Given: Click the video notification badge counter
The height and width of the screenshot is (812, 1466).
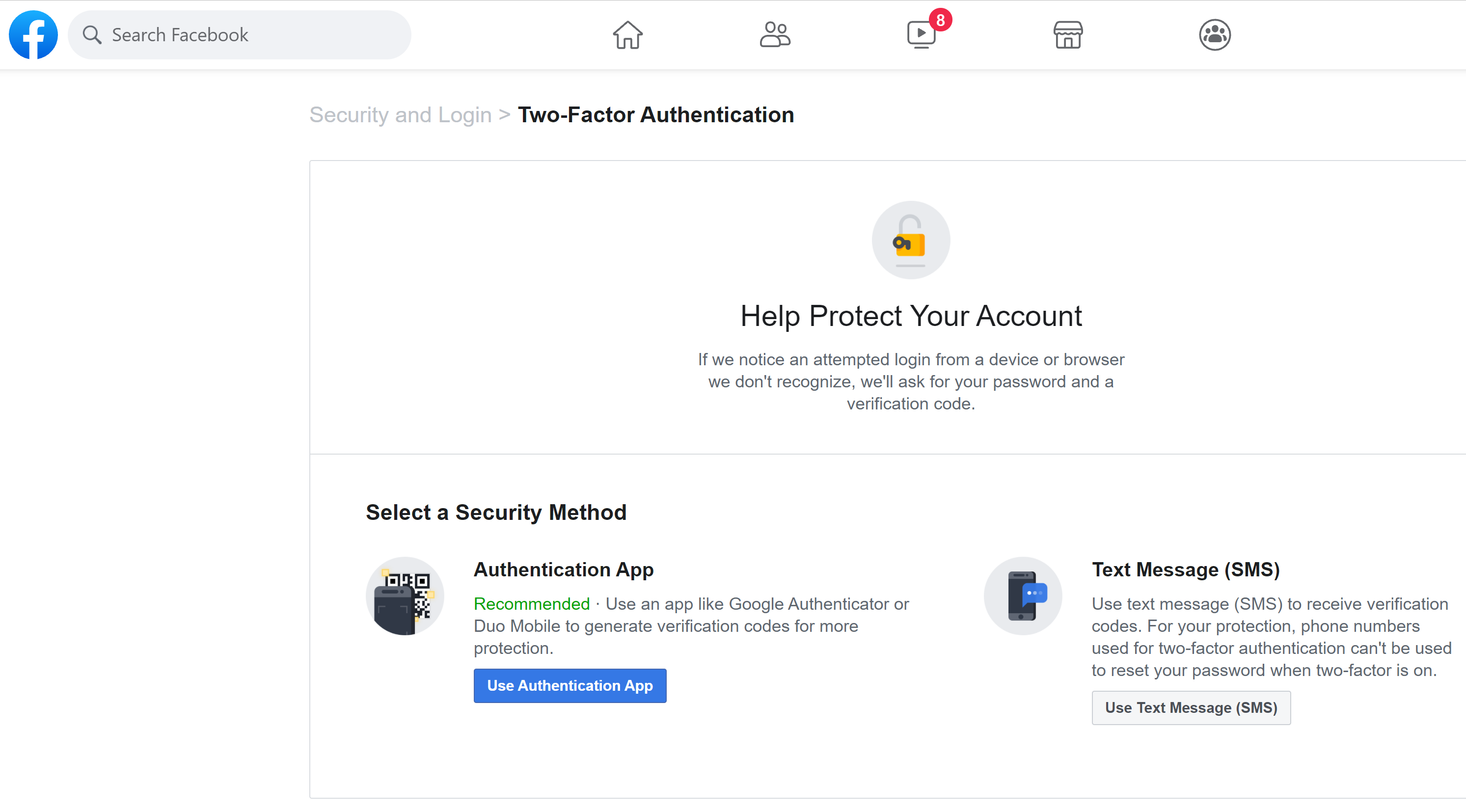Looking at the screenshot, I should point(939,18).
